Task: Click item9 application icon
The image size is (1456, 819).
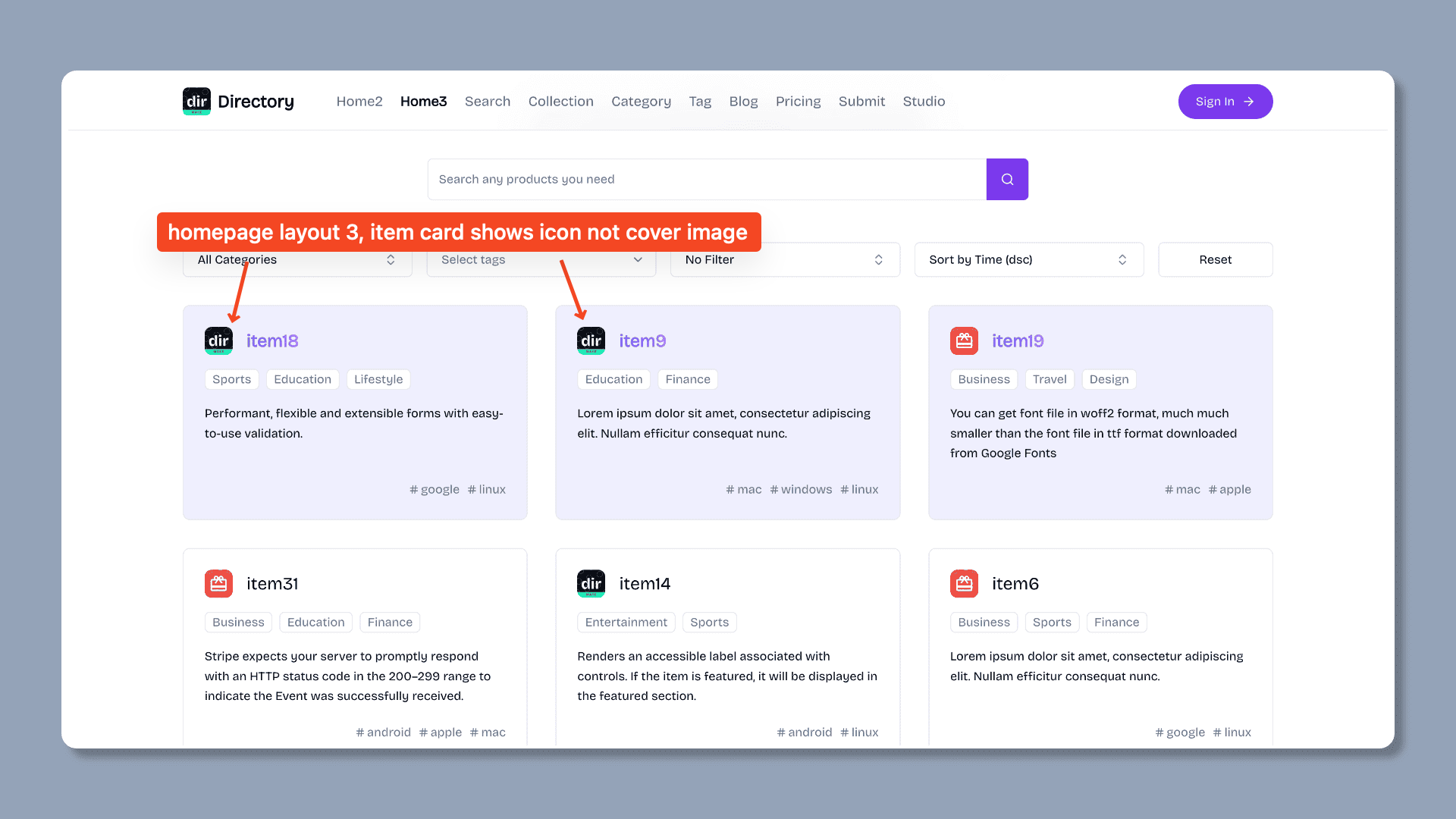Action: 591,341
